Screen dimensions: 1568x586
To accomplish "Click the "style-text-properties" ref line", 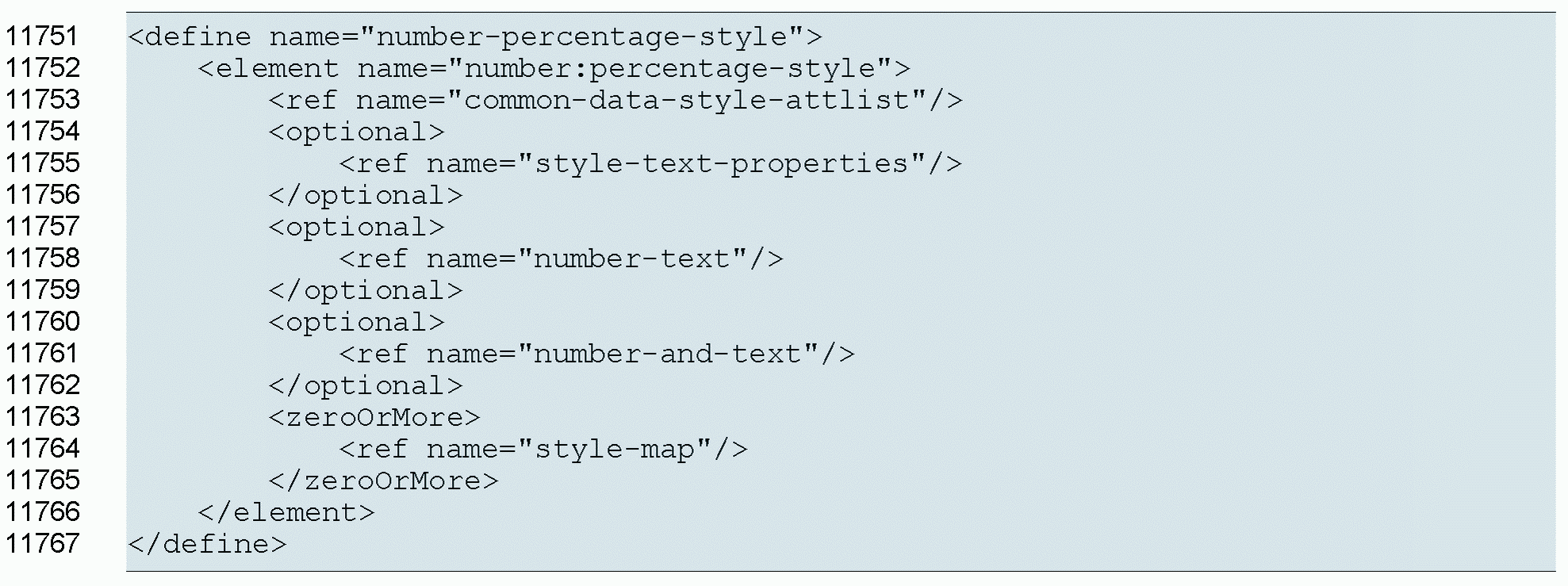I will [x=650, y=163].
